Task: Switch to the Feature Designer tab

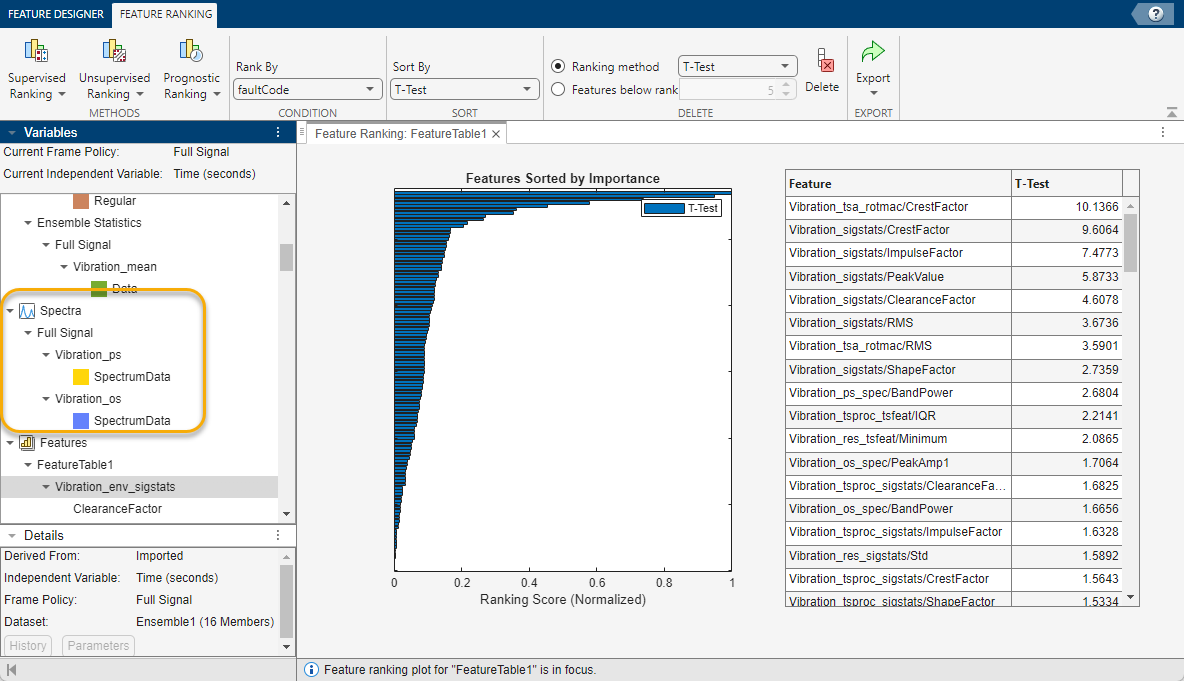Action: [x=55, y=14]
